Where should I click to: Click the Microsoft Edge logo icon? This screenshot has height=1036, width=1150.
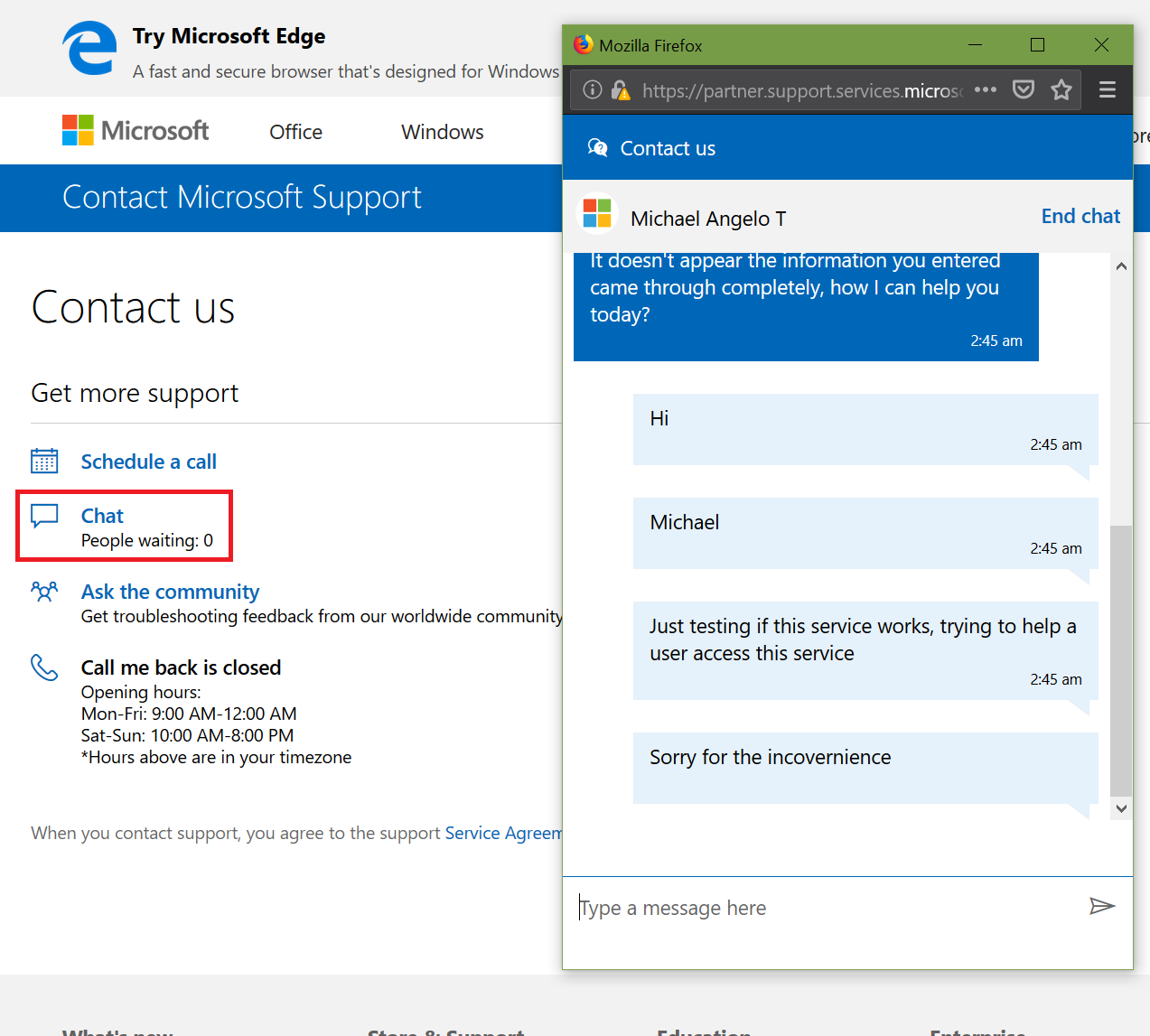click(x=89, y=49)
